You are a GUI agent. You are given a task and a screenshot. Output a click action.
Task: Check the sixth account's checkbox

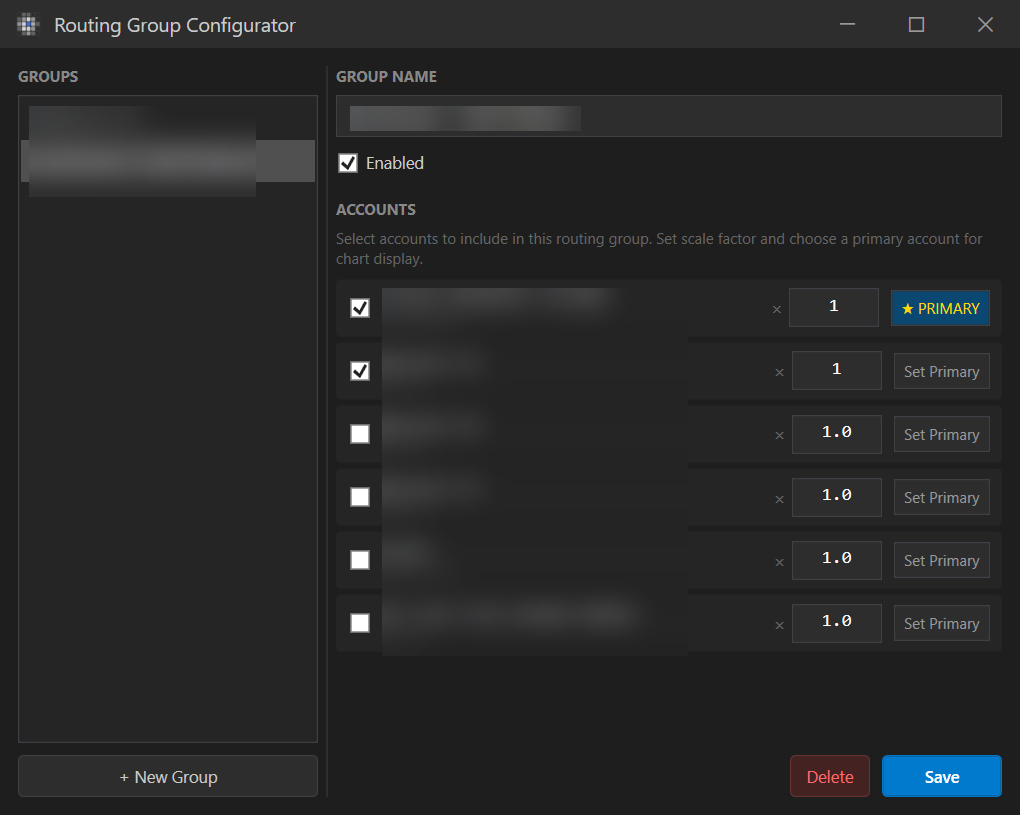coord(360,623)
